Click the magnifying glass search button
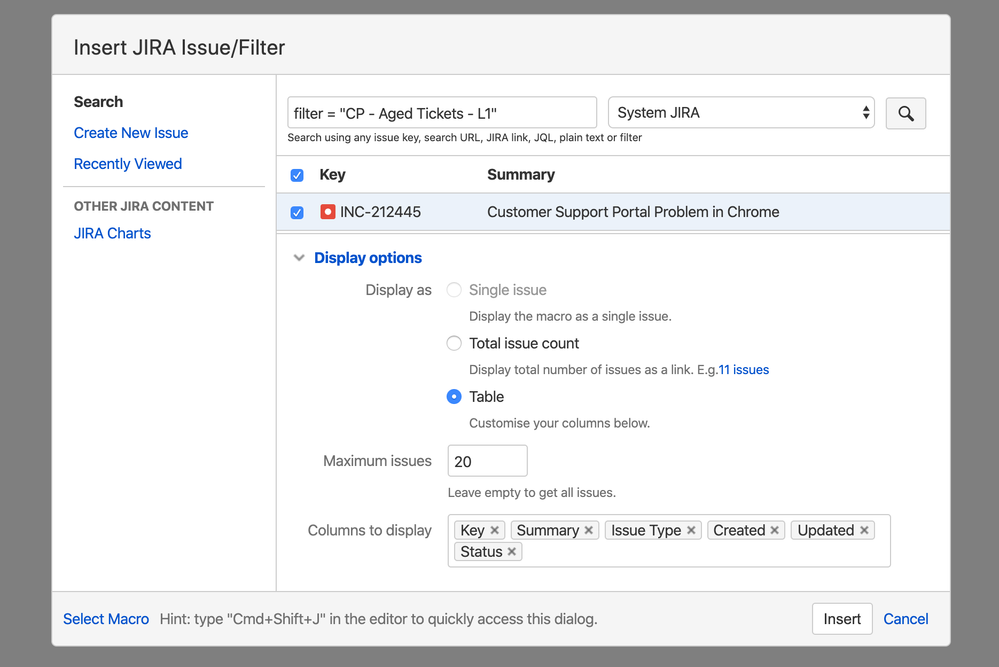999x667 pixels. [x=905, y=113]
